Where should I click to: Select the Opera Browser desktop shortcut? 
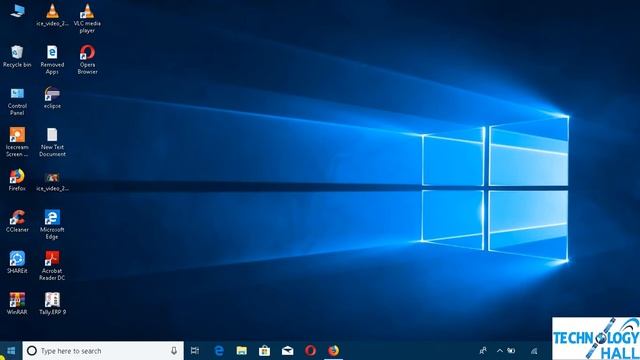pyautogui.click(x=87, y=60)
